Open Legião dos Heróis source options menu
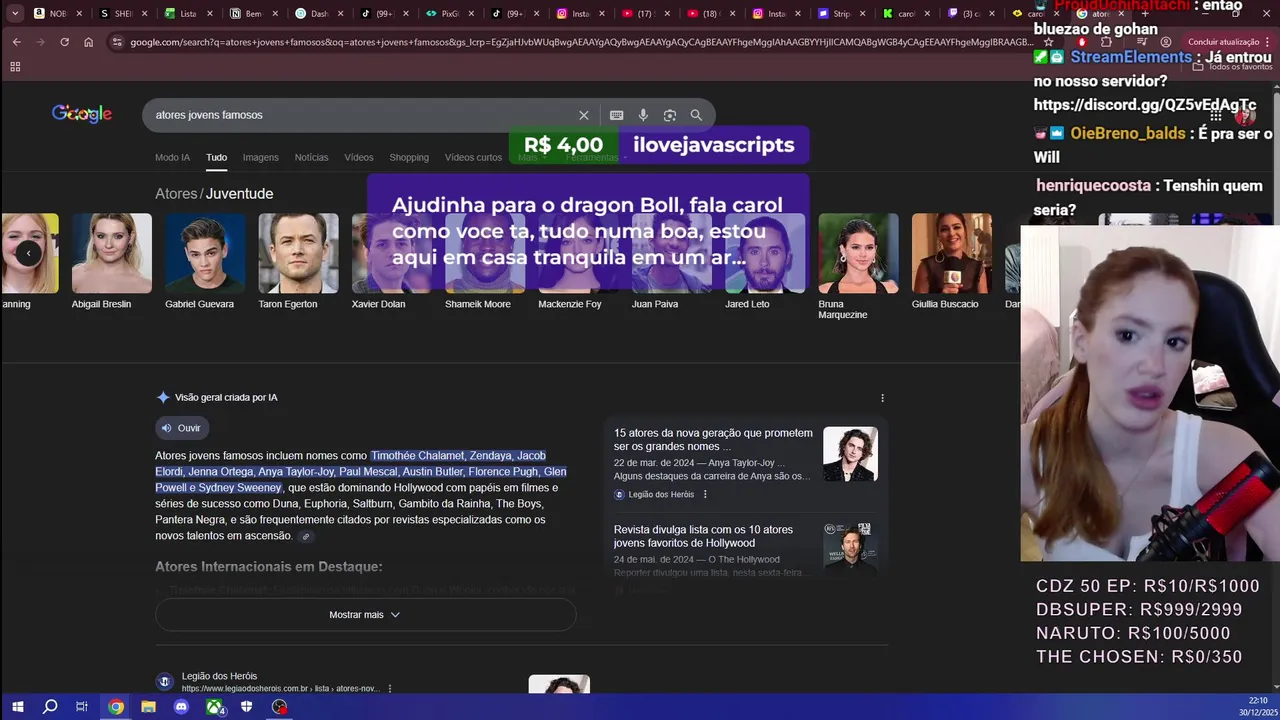The image size is (1280, 720). 705,494
